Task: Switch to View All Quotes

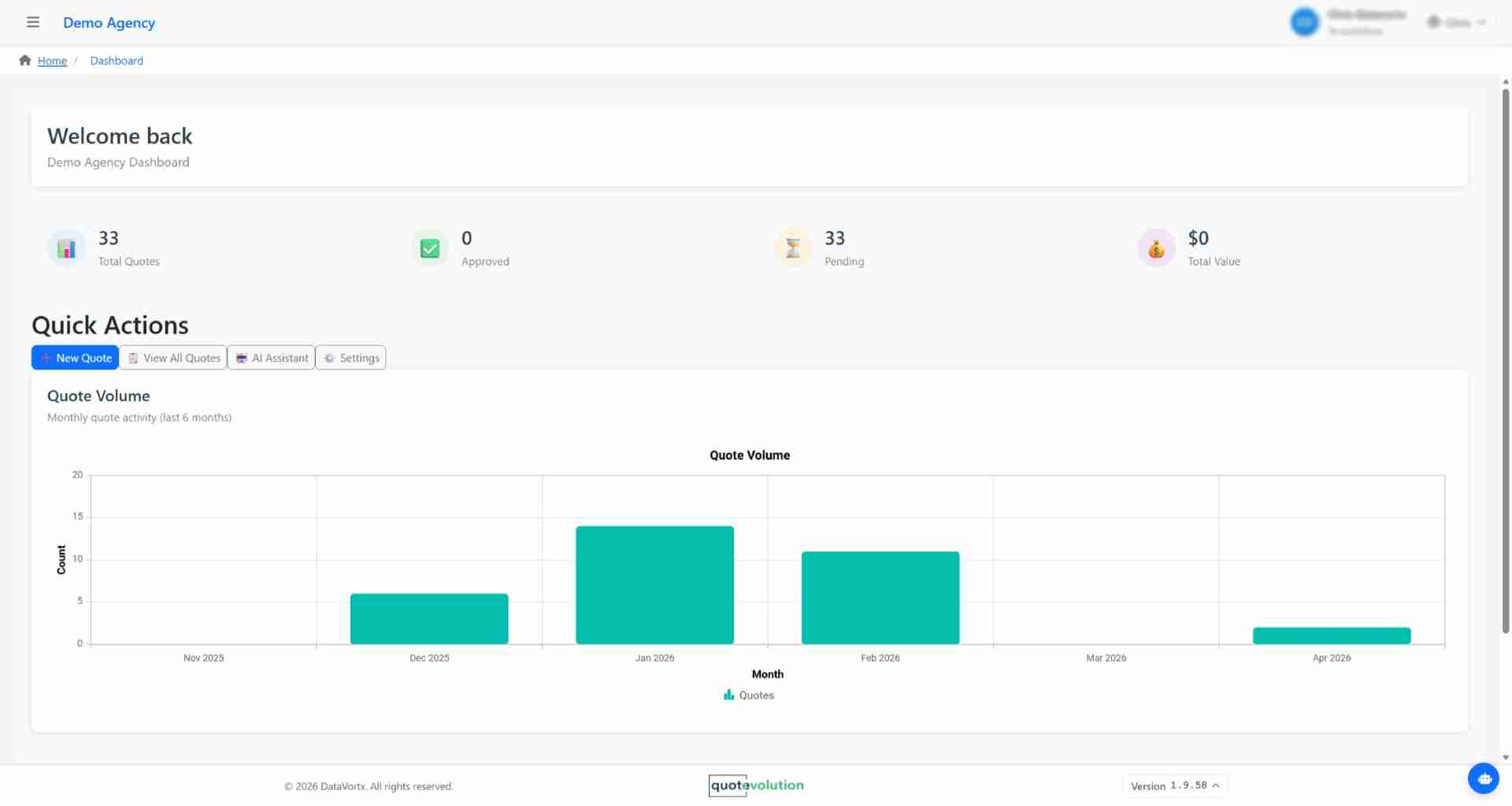Action: click(x=172, y=357)
